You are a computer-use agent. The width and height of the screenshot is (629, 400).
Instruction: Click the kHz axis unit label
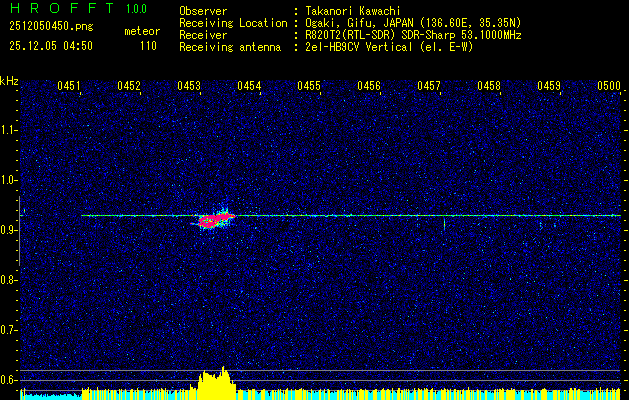(x=9, y=81)
